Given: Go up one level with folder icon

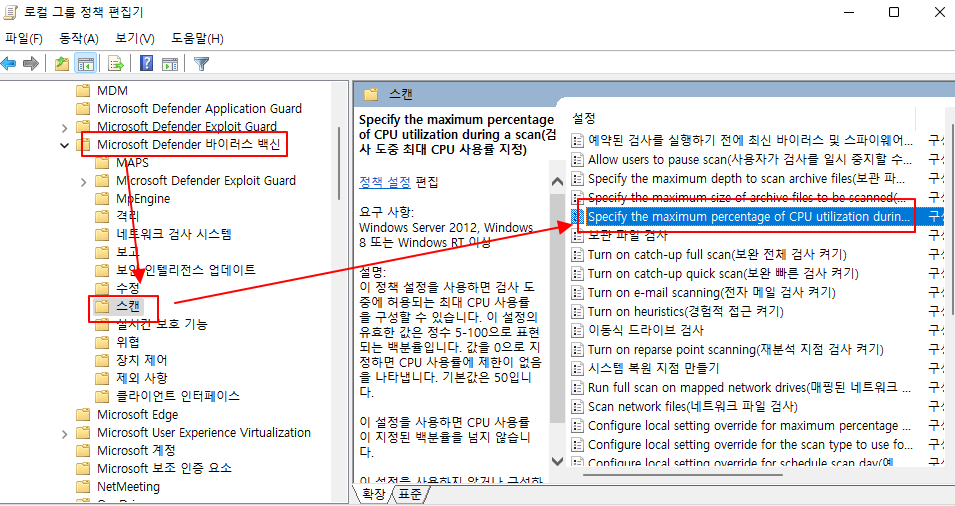Looking at the screenshot, I should [x=62, y=63].
